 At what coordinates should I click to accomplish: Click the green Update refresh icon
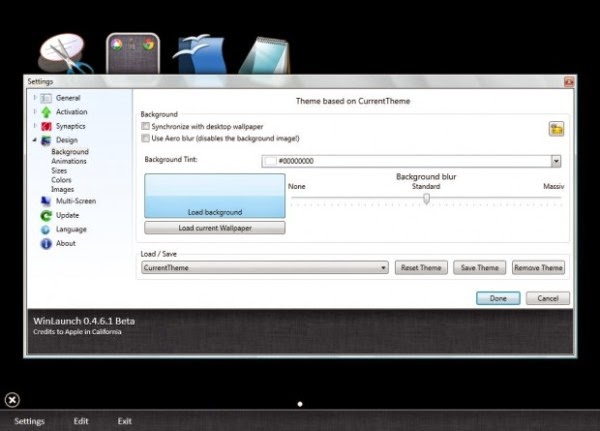[46, 216]
